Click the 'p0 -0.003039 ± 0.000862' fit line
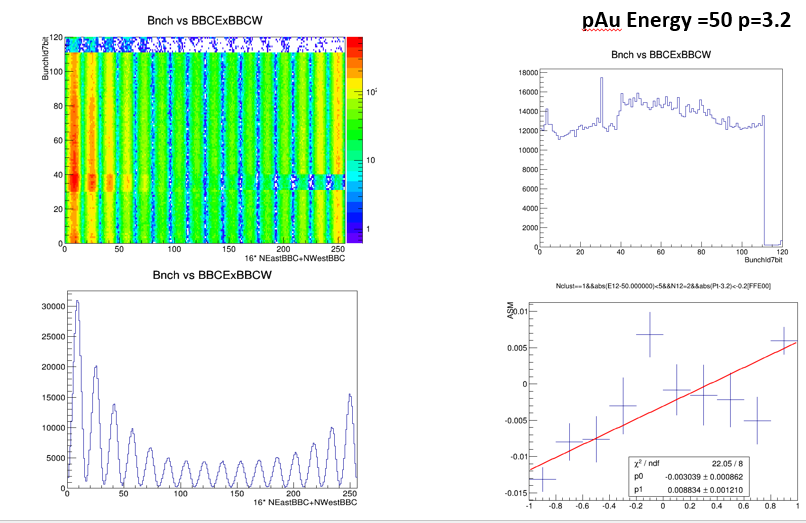Image resolution: width=806 pixels, height=523 pixels. point(688,477)
